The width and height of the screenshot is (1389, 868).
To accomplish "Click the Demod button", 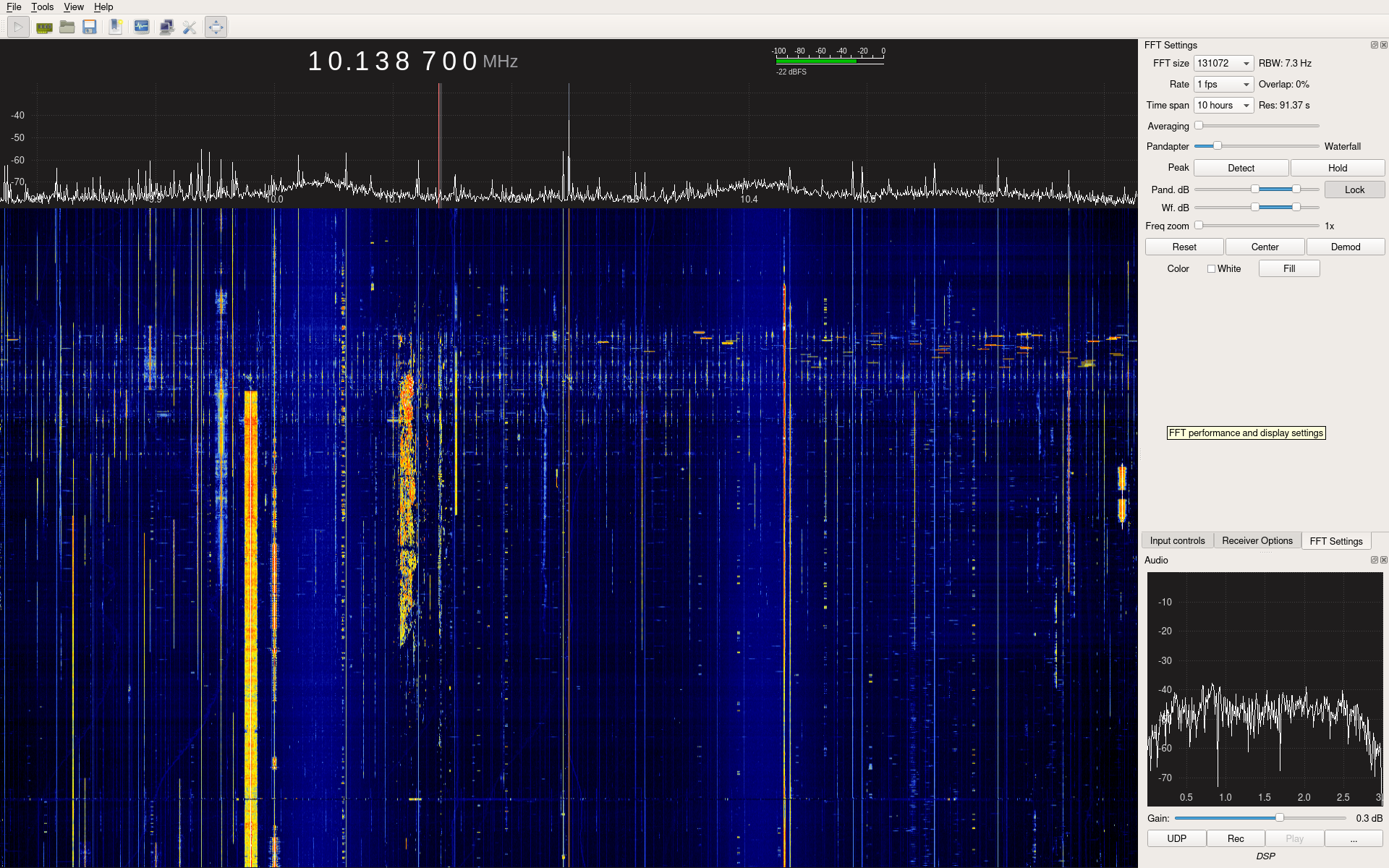I will [1345, 247].
